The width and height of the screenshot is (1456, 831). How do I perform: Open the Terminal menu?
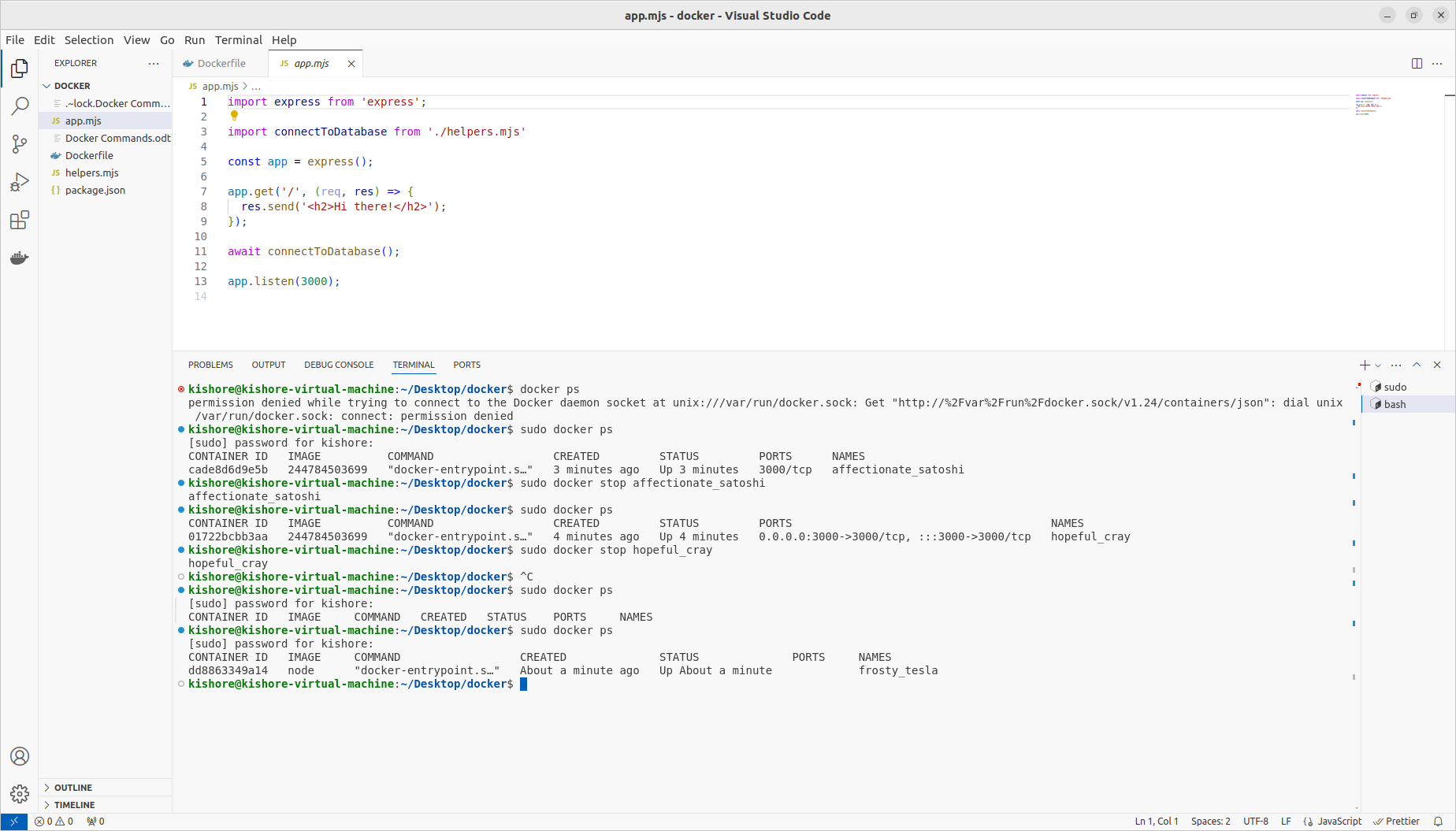(238, 40)
